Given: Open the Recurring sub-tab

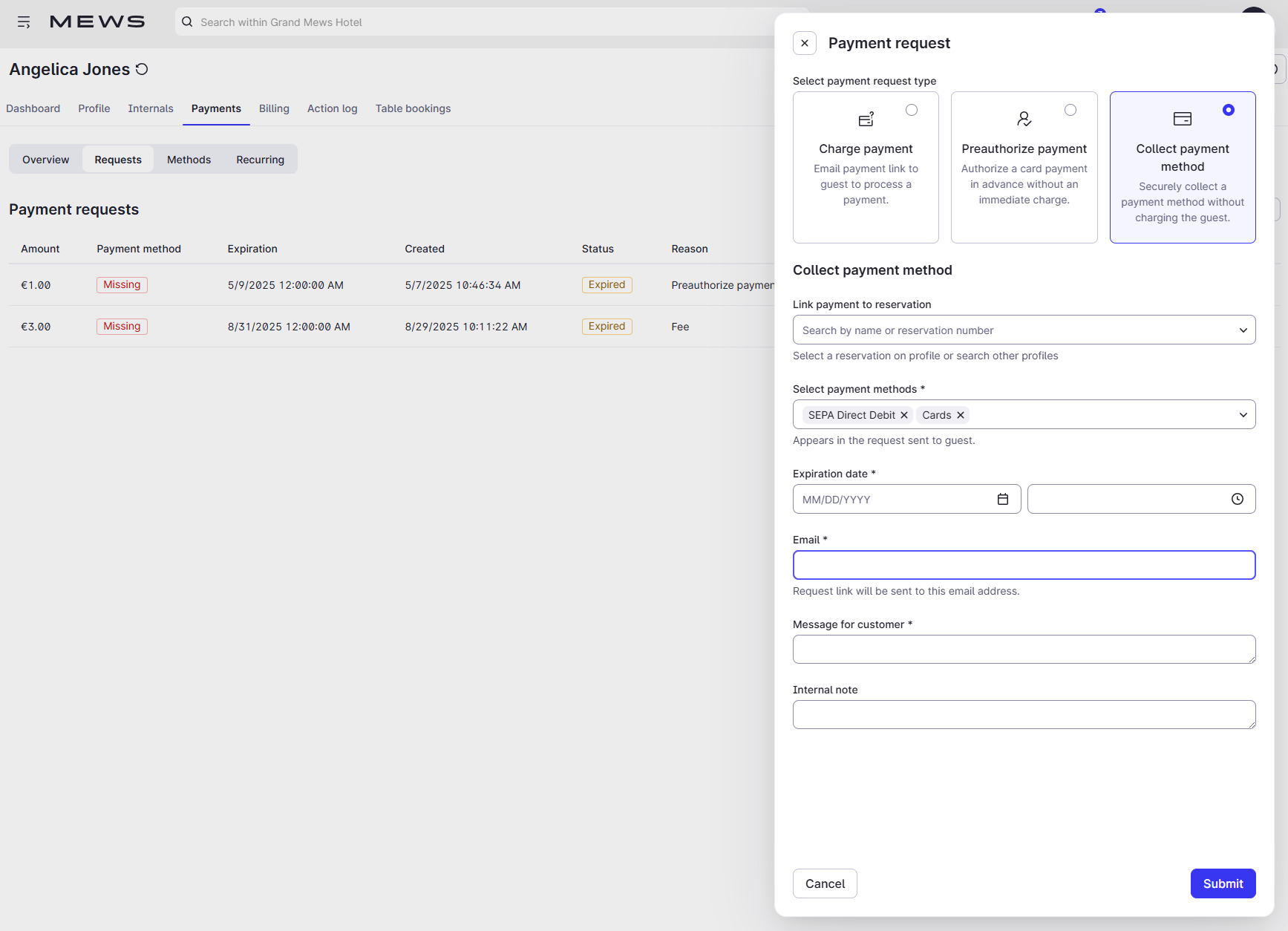Looking at the screenshot, I should (261, 159).
